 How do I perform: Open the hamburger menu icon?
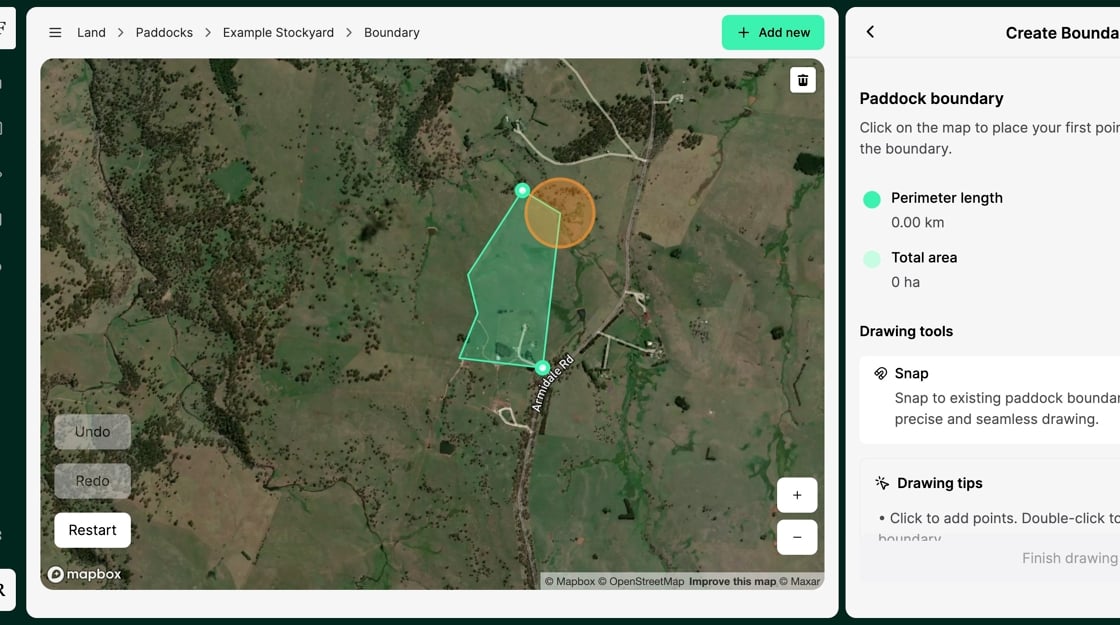pos(55,33)
